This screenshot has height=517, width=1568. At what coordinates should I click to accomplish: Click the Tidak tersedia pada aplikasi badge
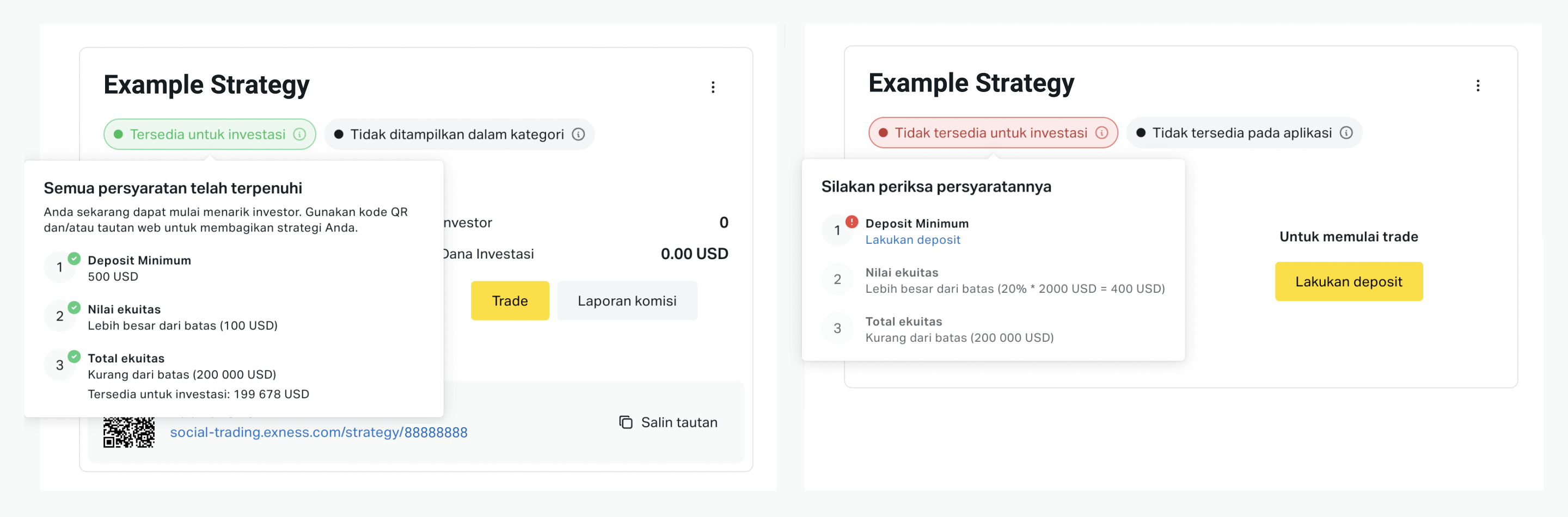(x=1244, y=133)
